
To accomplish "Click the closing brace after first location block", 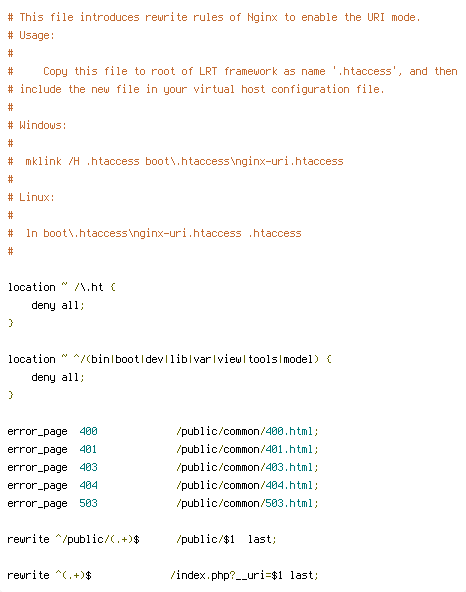I will click(x=11, y=323).
